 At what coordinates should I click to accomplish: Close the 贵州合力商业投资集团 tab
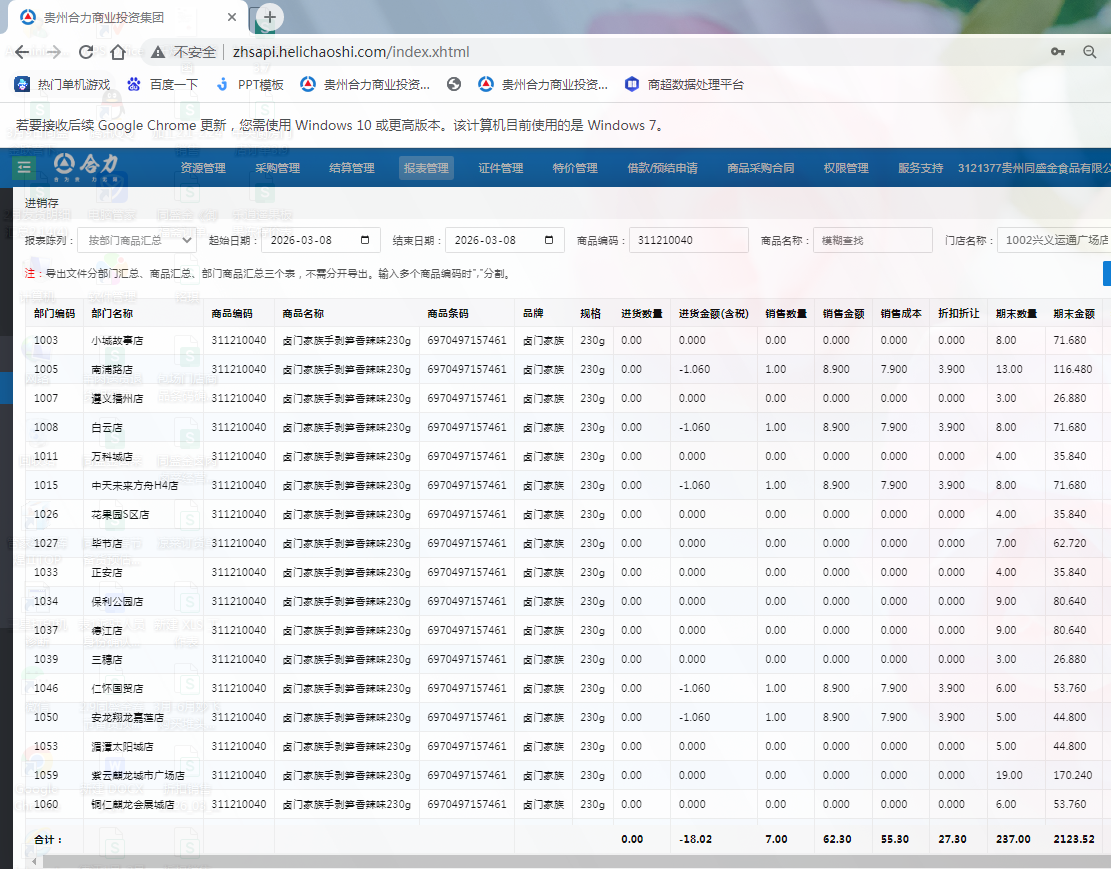(x=231, y=18)
